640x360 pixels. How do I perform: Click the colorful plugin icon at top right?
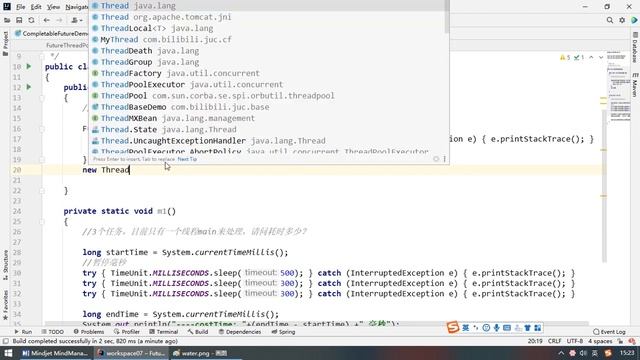point(634,20)
